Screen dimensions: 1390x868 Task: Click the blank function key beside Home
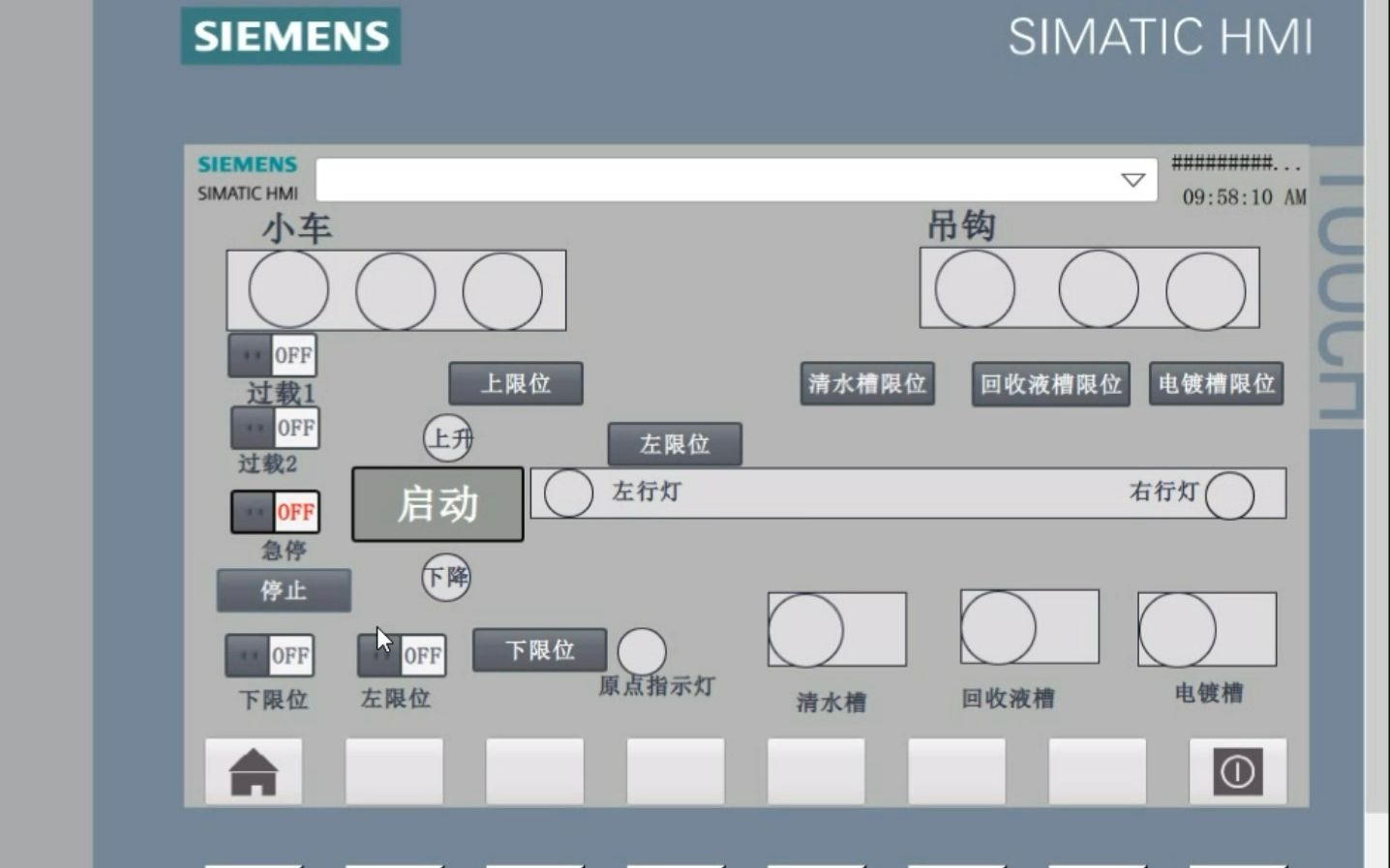[394, 771]
